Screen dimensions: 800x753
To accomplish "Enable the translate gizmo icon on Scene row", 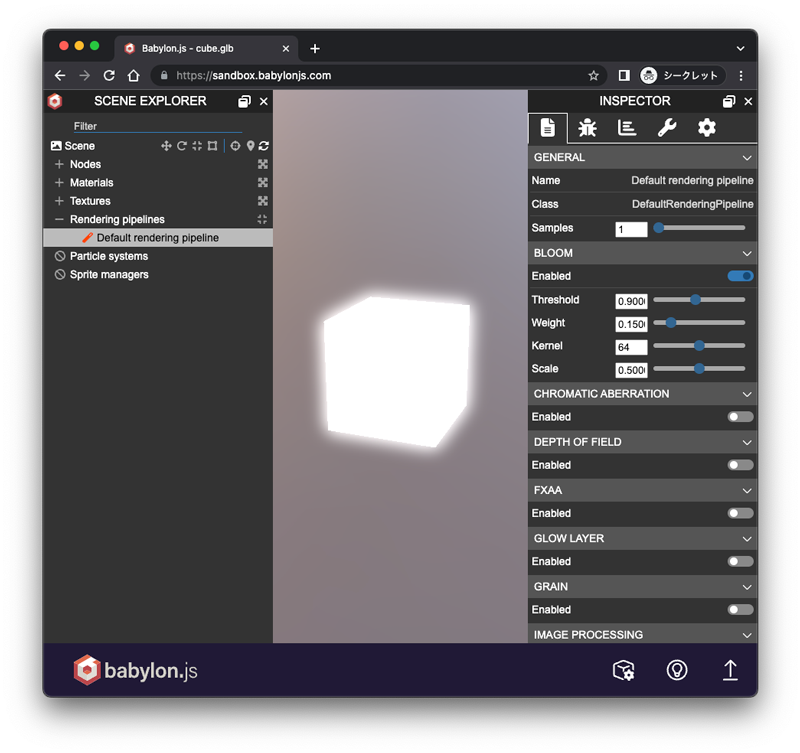I will coord(166,146).
